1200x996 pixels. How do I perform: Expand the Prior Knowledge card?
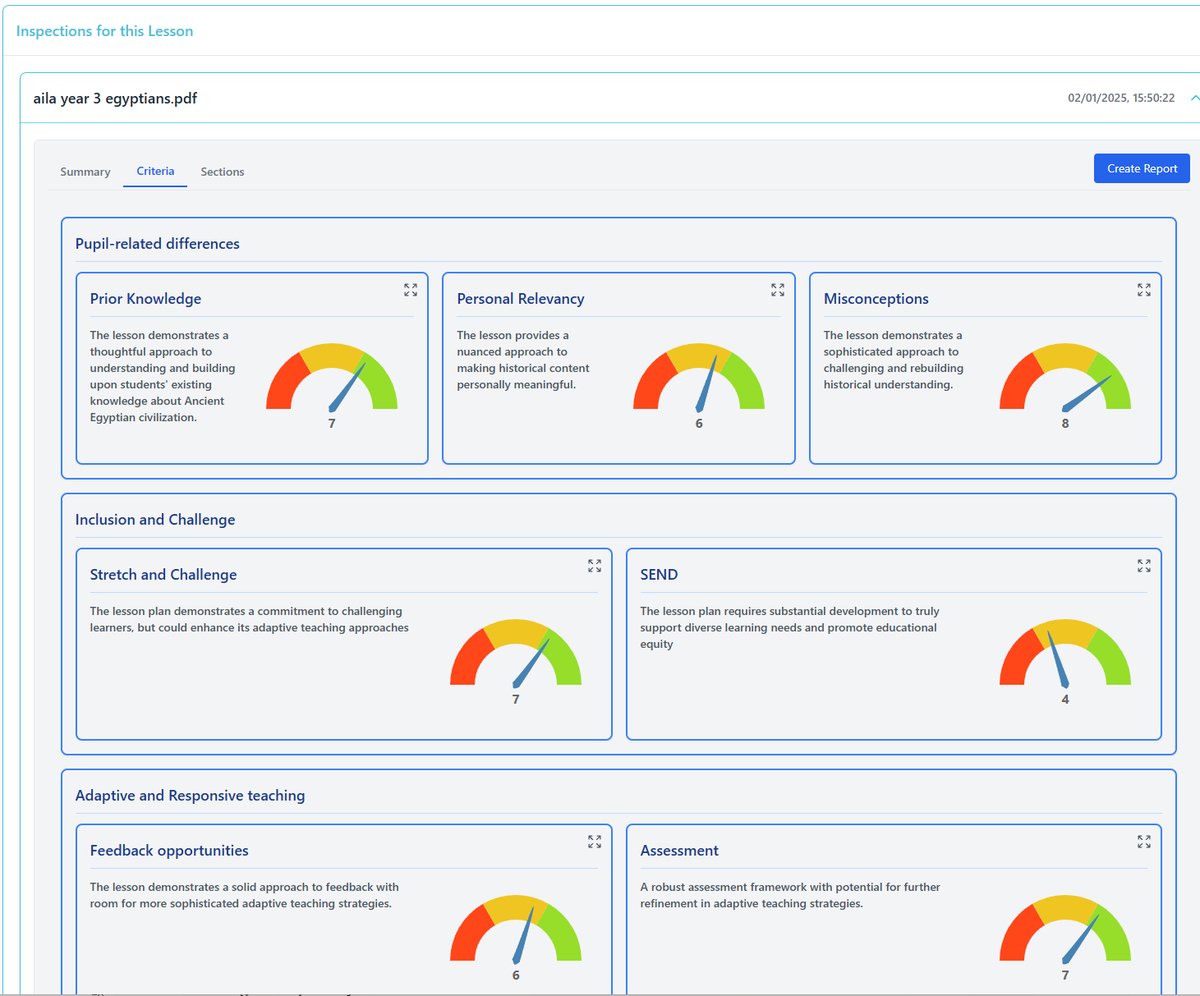[411, 290]
